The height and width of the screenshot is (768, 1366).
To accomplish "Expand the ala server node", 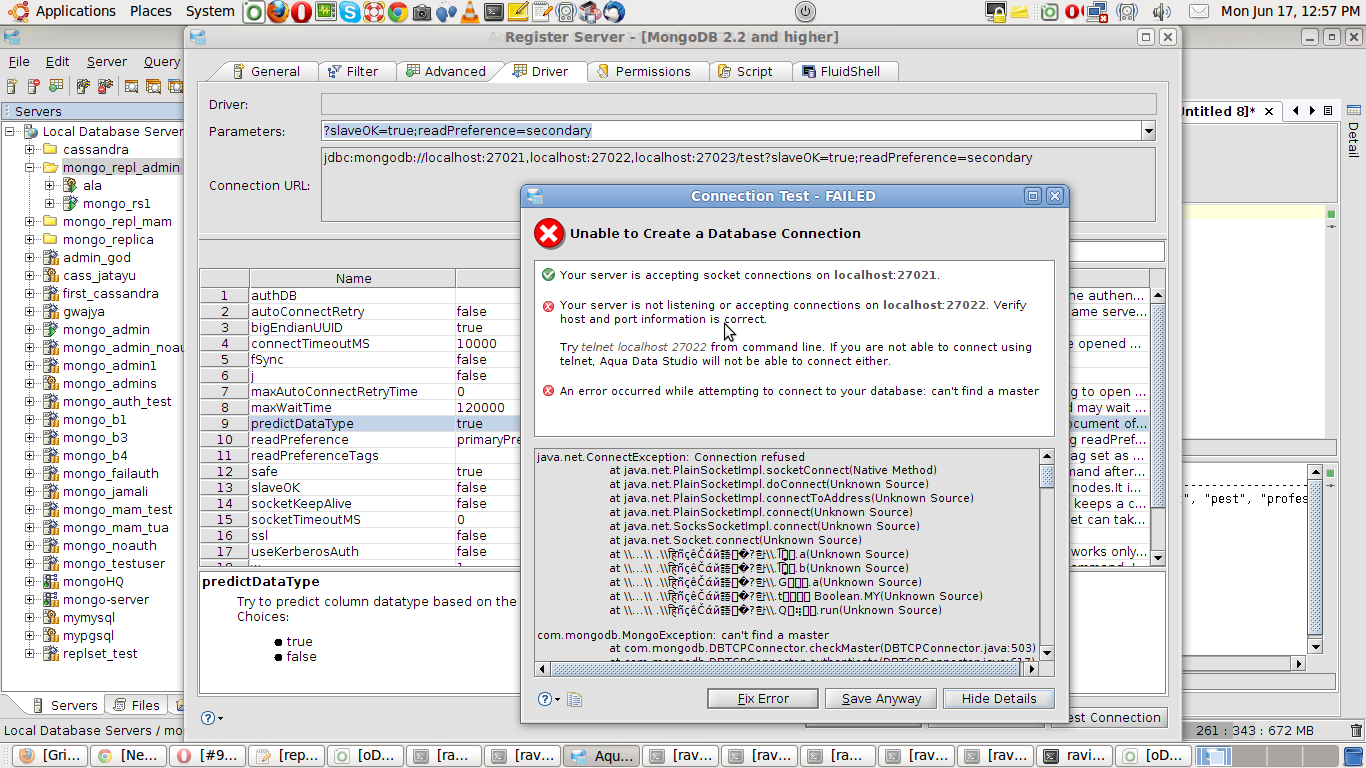I will click(50, 186).
